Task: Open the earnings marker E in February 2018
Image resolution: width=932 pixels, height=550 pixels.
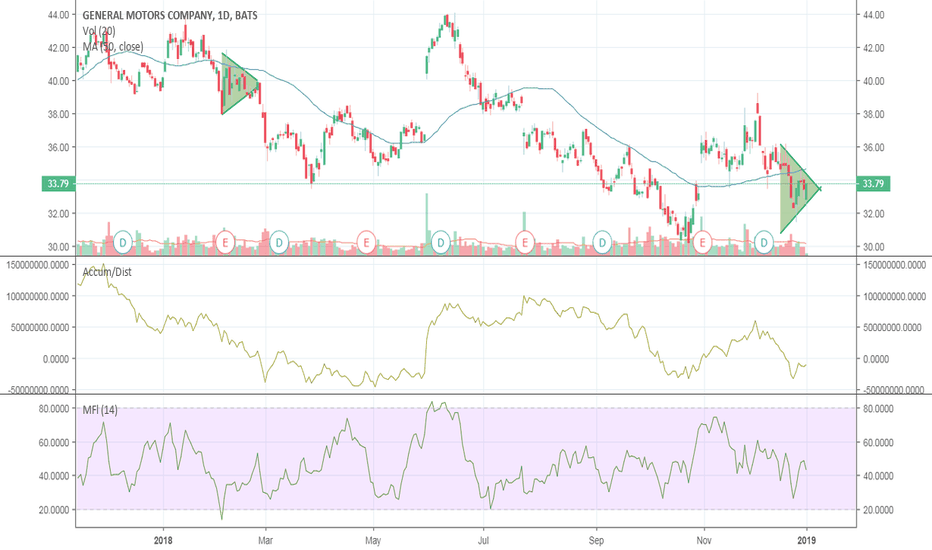Action: point(225,243)
